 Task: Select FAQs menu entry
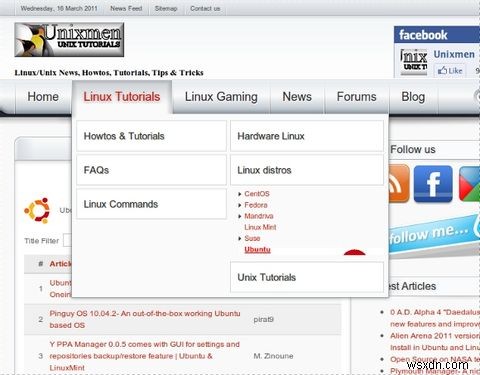click(x=151, y=170)
